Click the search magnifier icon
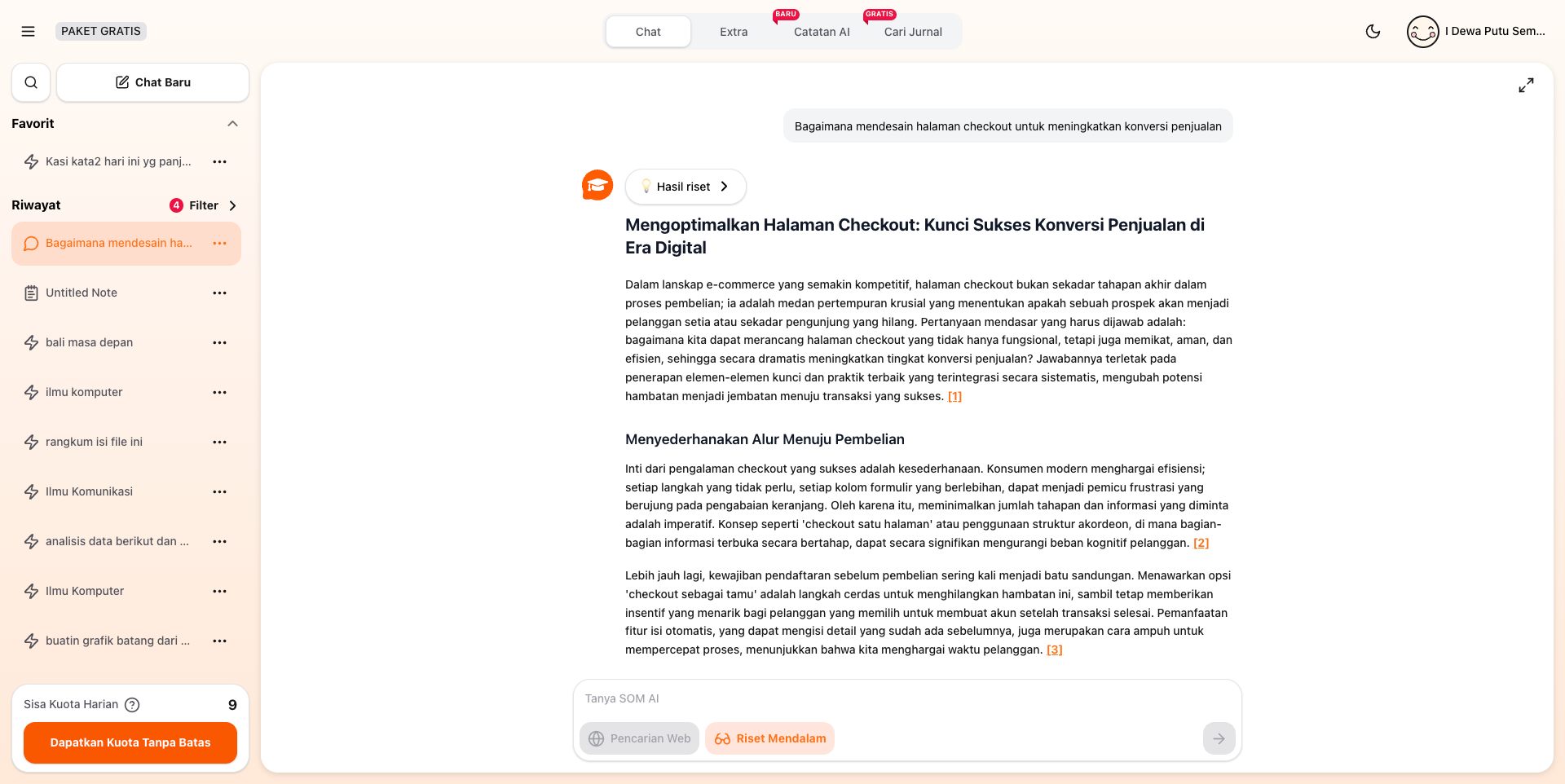Viewport: 1565px width, 784px height. 31,82
